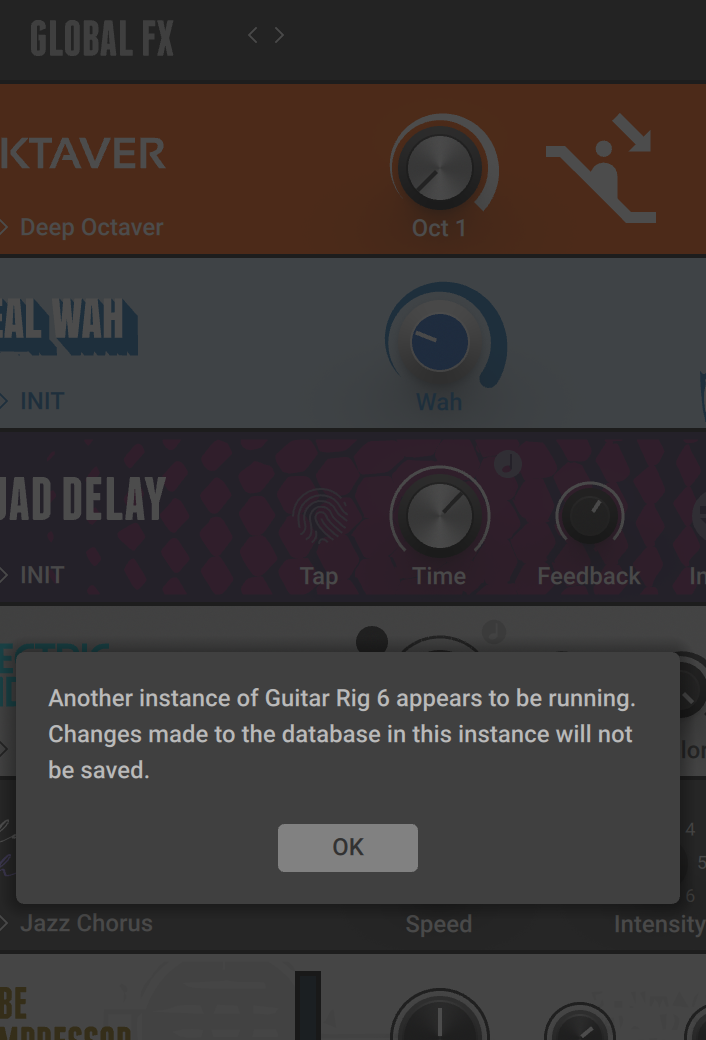Screen dimensions: 706x1040
Task: Expand the Quad Delay INIT preset chevron
Action: click(3, 574)
